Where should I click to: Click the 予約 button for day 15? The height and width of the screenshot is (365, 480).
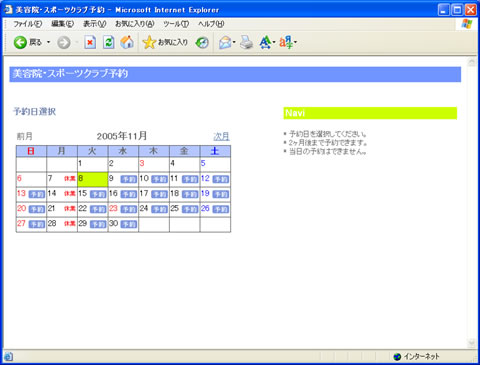pyautogui.click(x=98, y=194)
